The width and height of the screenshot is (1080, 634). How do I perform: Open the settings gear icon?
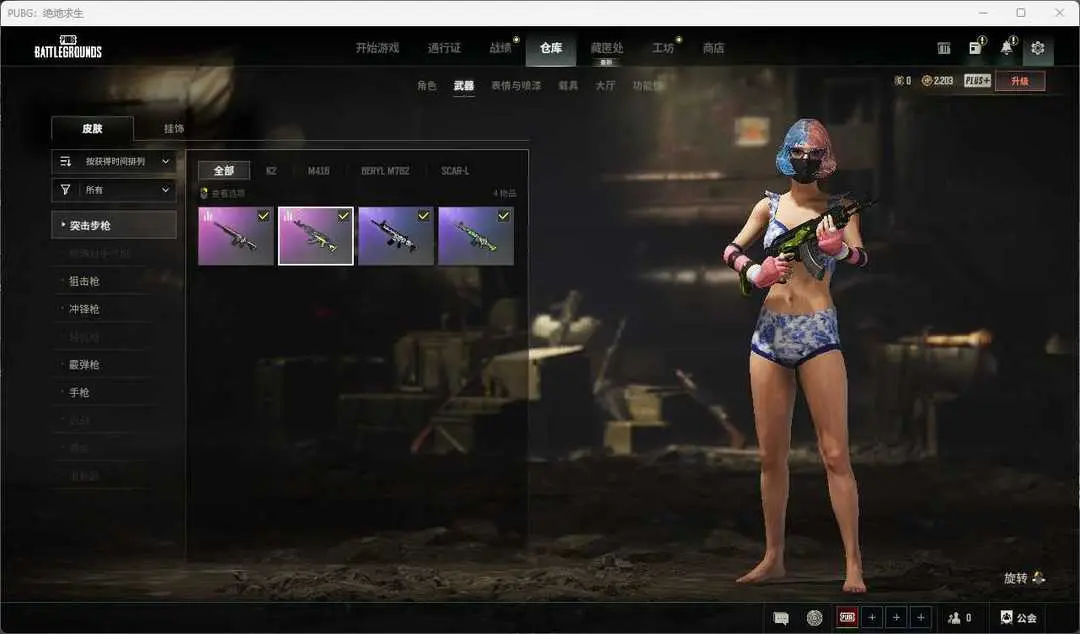coord(1037,48)
